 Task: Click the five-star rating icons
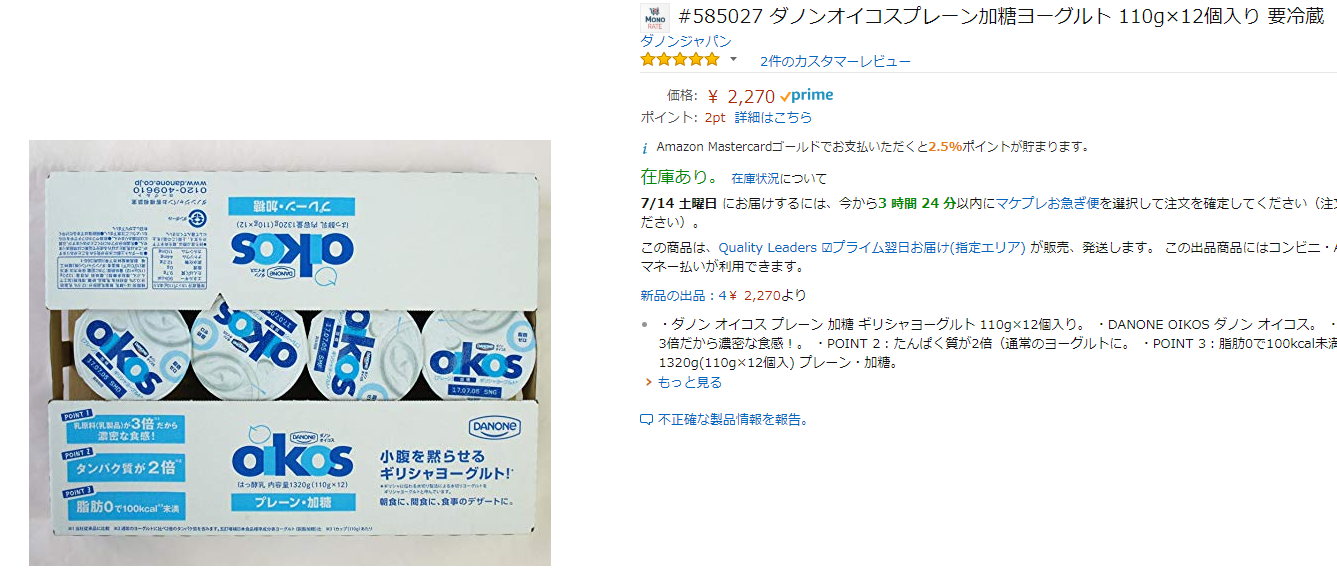pyautogui.click(x=680, y=60)
